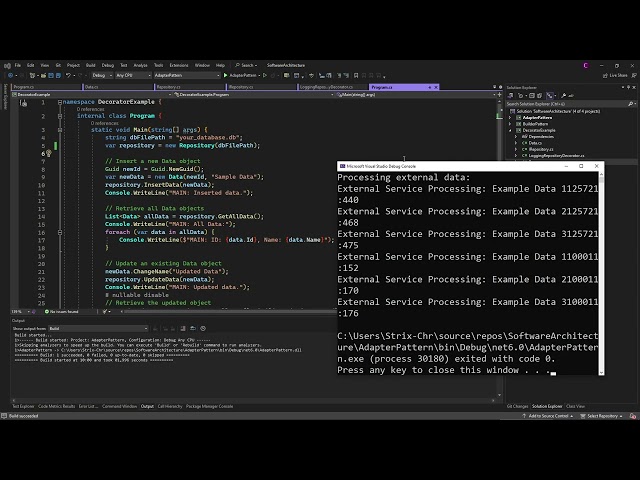Image resolution: width=640 pixels, height=480 pixels.
Task: Click the green Start debugging play icon
Action: coord(225,76)
